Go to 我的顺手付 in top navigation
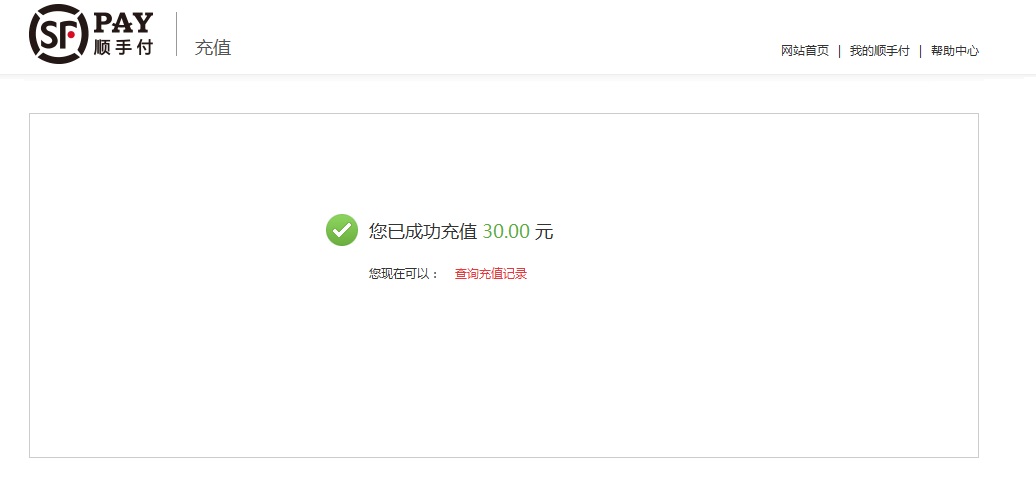 (879, 51)
